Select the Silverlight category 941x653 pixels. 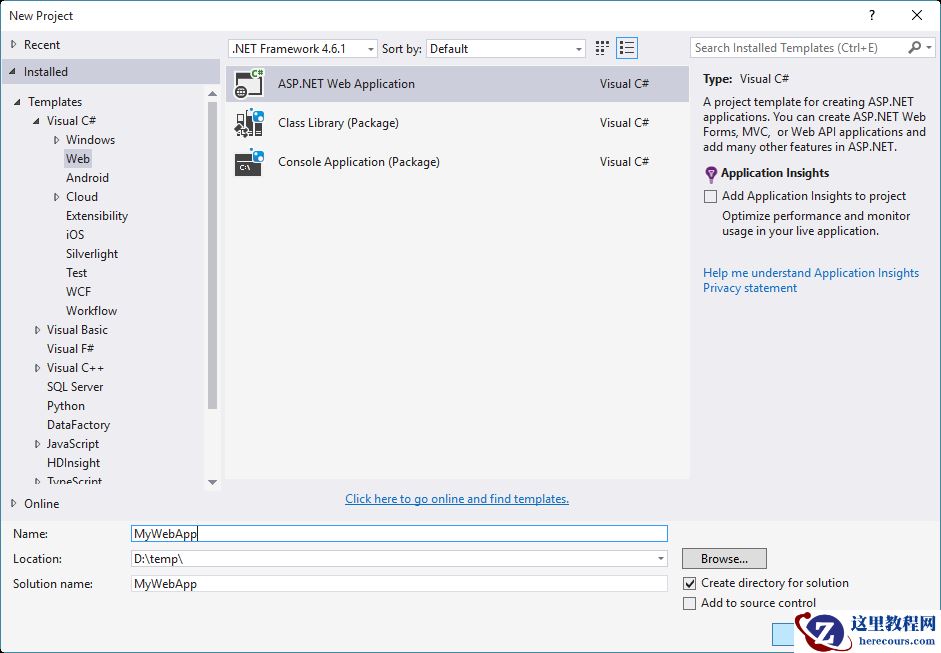(92, 254)
